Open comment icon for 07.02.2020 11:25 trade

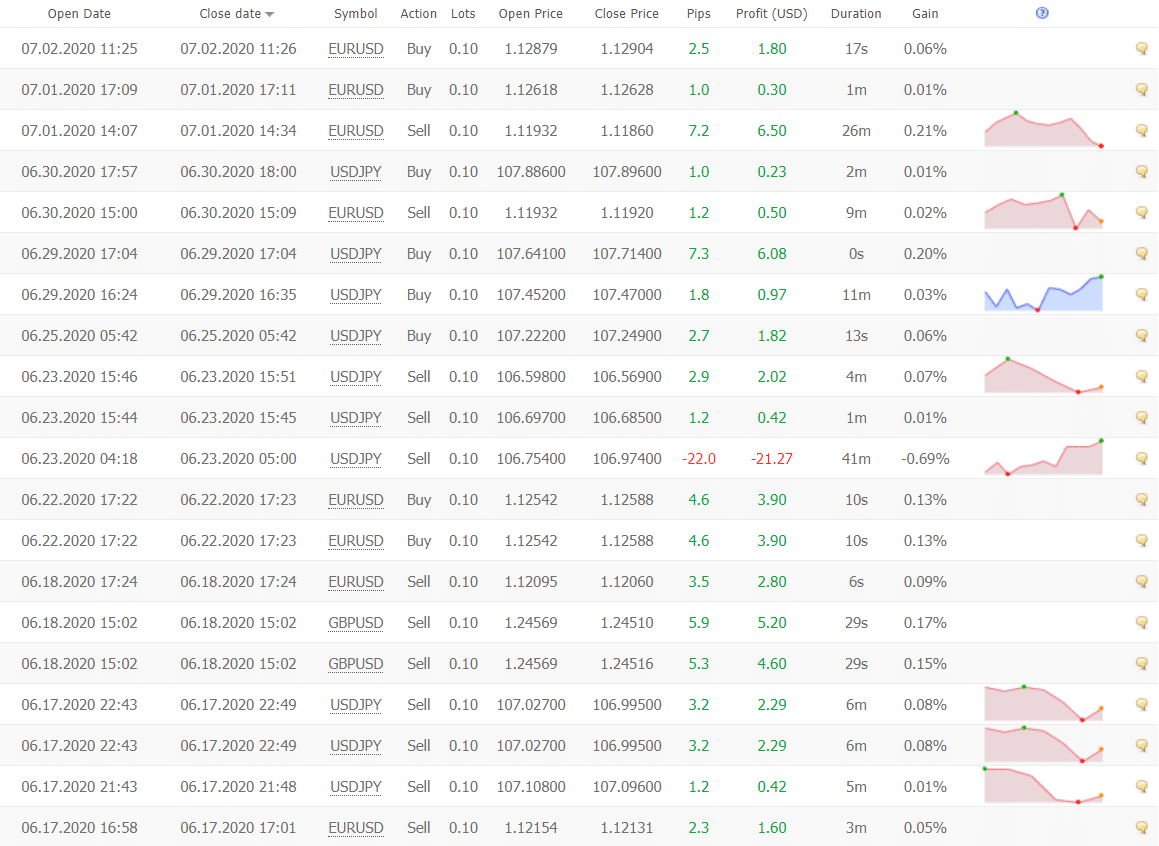point(1141,49)
